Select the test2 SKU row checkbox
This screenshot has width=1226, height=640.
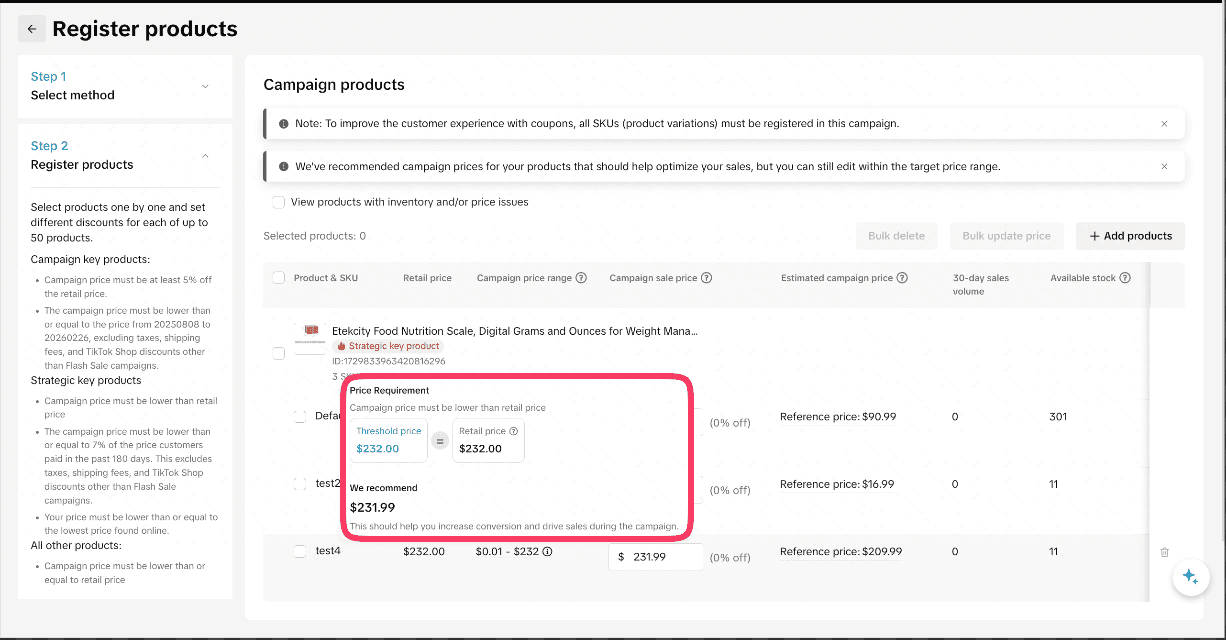(300, 484)
